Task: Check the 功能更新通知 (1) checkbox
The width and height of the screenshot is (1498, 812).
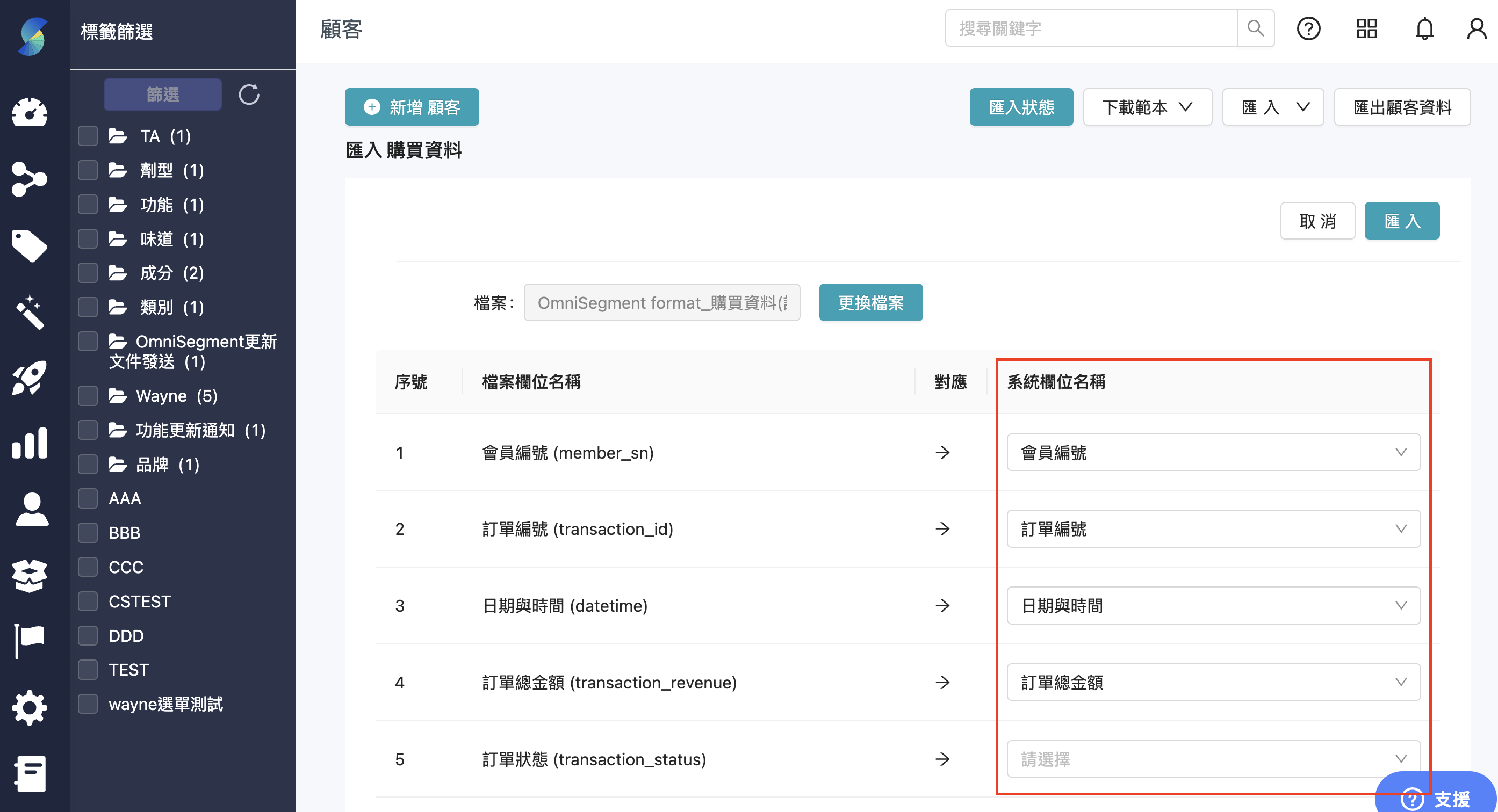Action: 88,430
